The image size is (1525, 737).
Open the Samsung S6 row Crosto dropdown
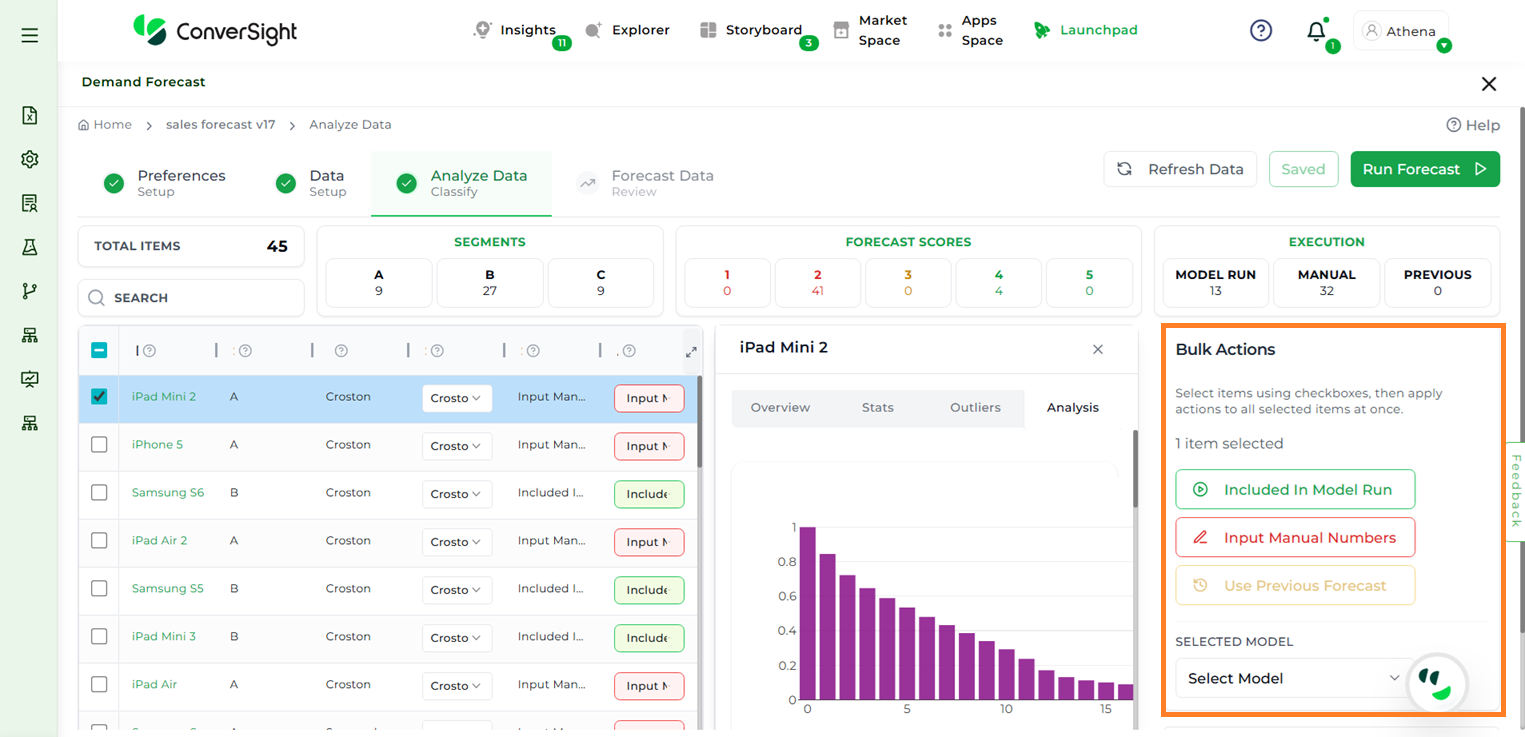coord(456,494)
